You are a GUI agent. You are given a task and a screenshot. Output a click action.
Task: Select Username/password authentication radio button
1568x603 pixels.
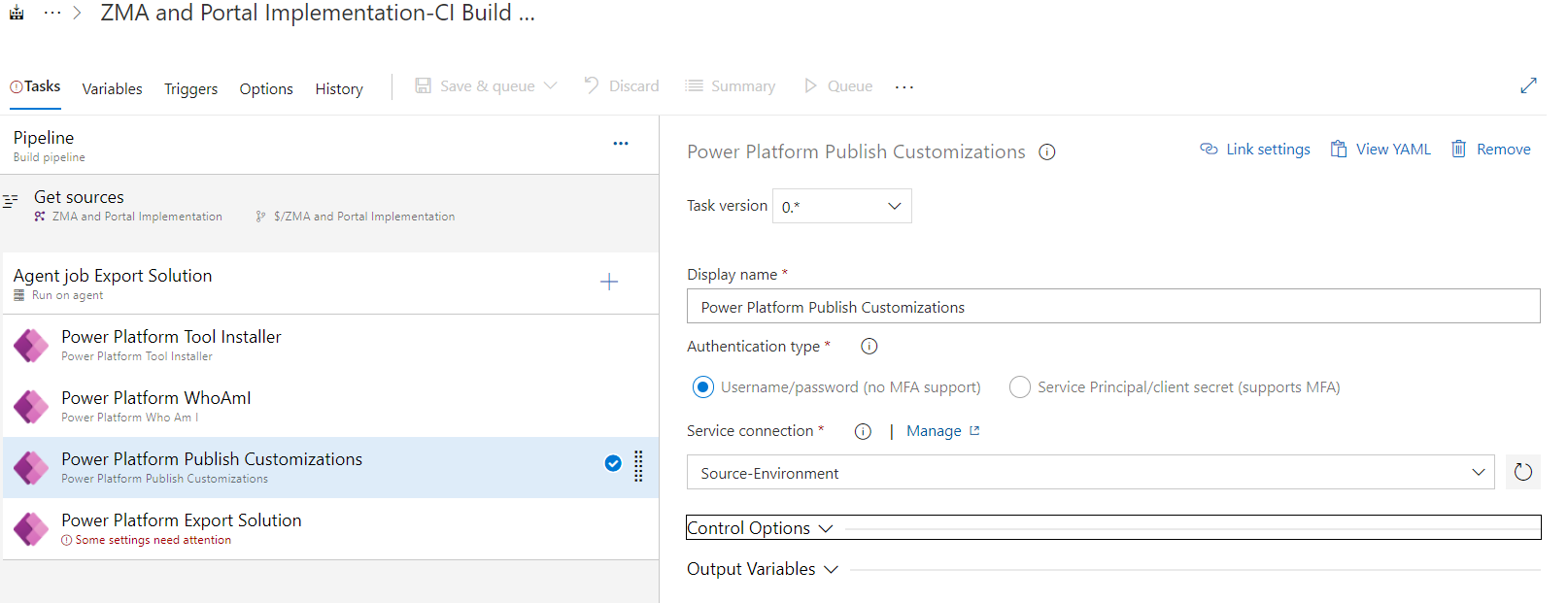click(703, 387)
